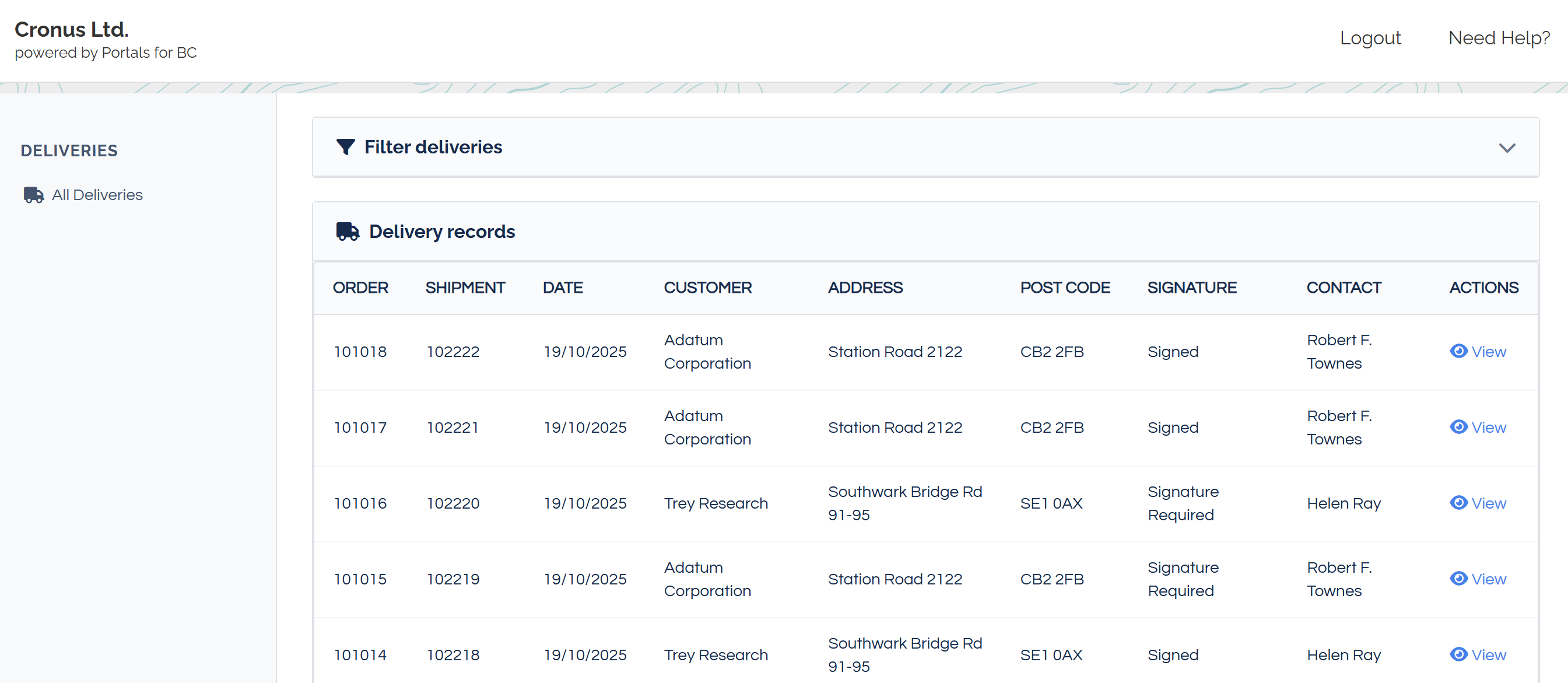Click the filter funnel icon
This screenshot has height=683, width=1568.
(x=345, y=147)
